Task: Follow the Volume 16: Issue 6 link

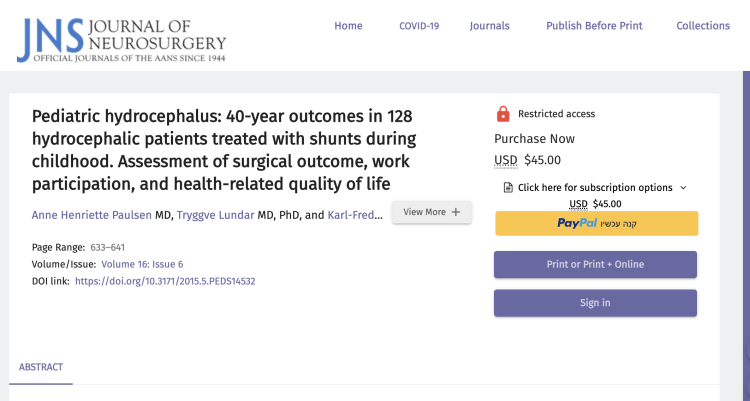Action: click(x=142, y=264)
